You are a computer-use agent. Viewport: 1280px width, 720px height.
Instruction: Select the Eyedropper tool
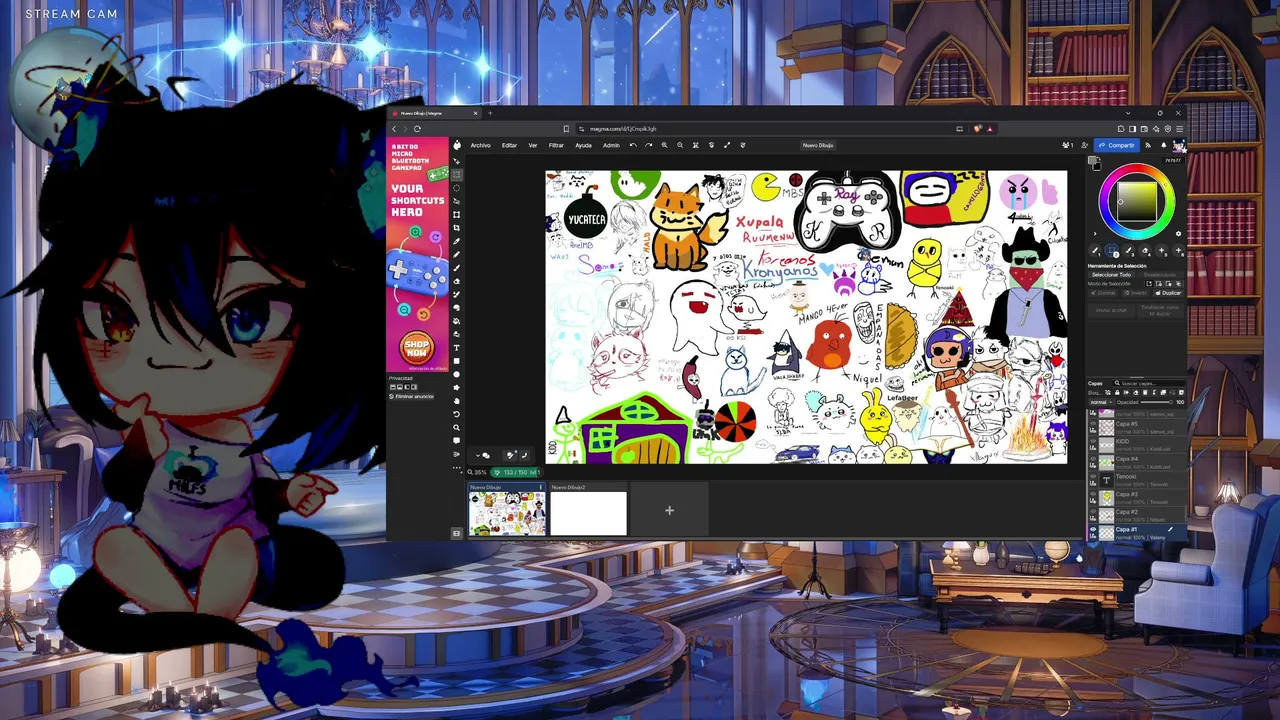click(457, 241)
